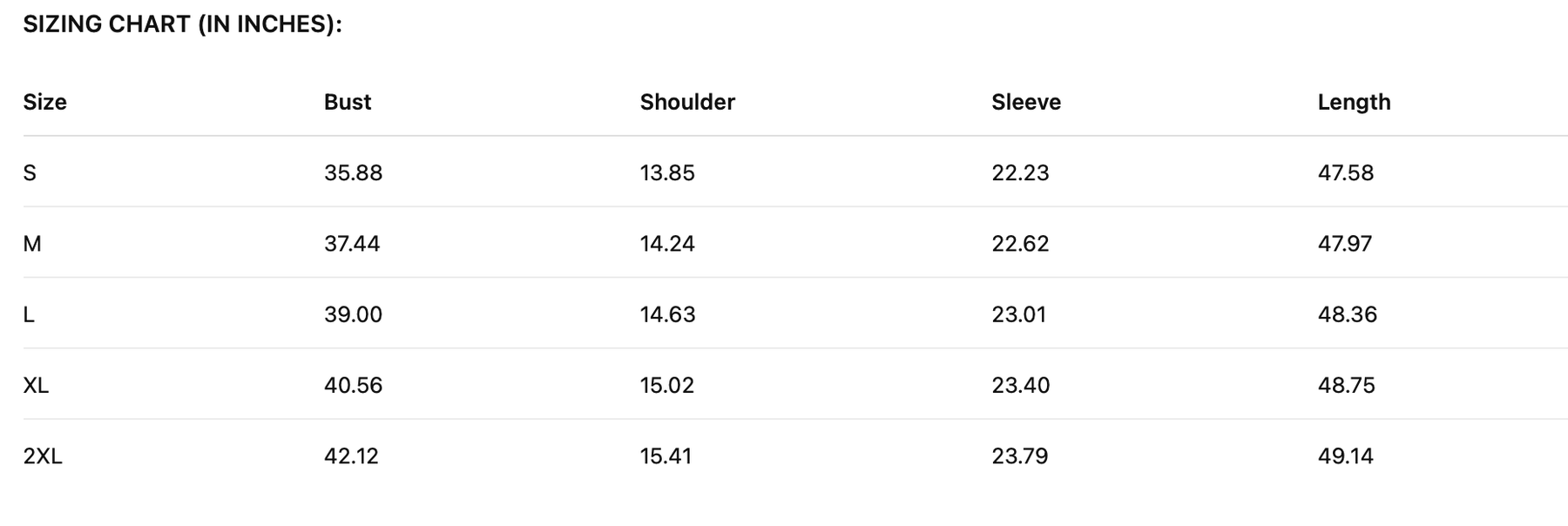Select the S size row label
This screenshot has height=526, width=1568.
click(30, 172)
